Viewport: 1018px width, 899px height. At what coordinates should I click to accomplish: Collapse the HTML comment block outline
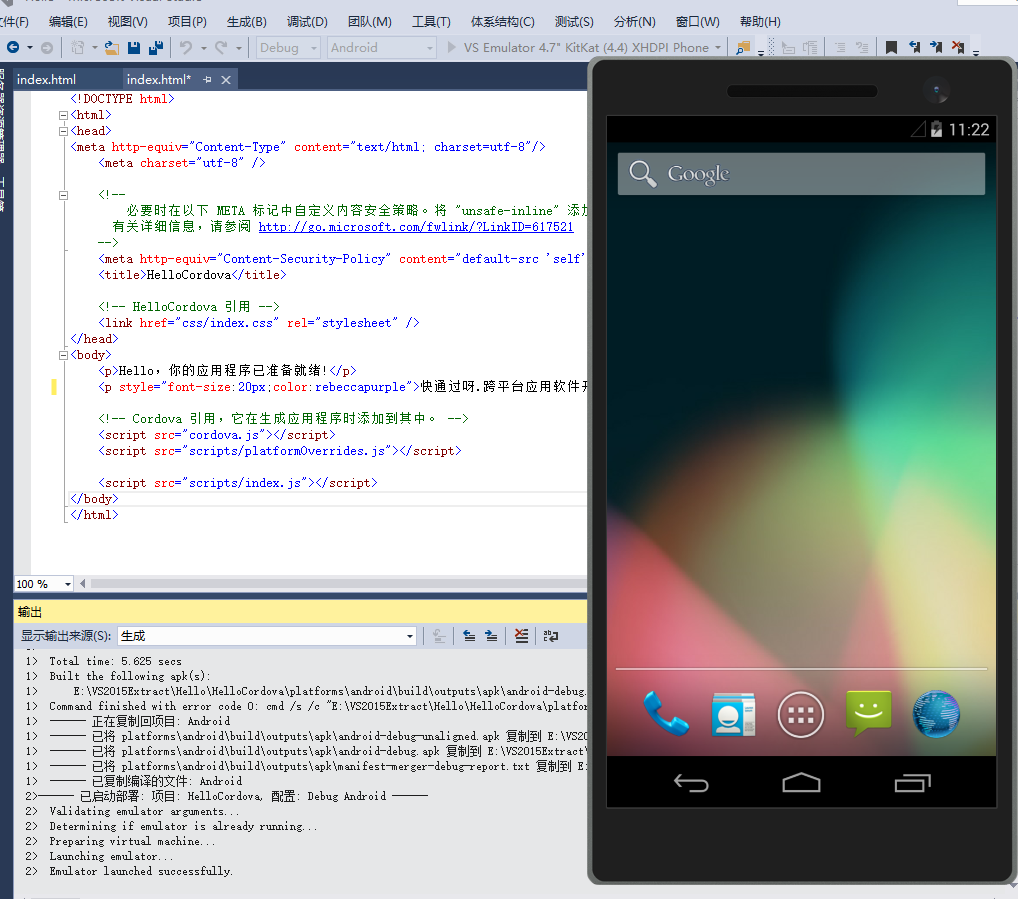click(63, 195)
